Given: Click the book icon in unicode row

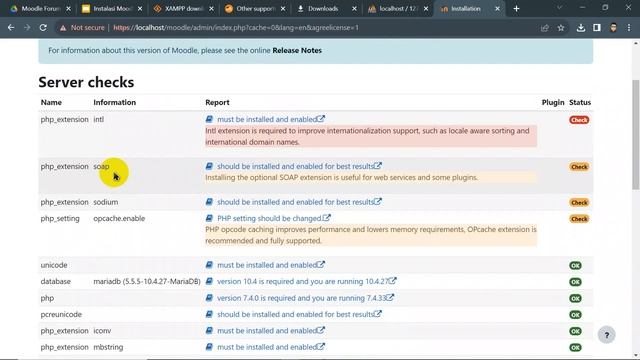Looking at the screenshot, I should coord(209,265).
